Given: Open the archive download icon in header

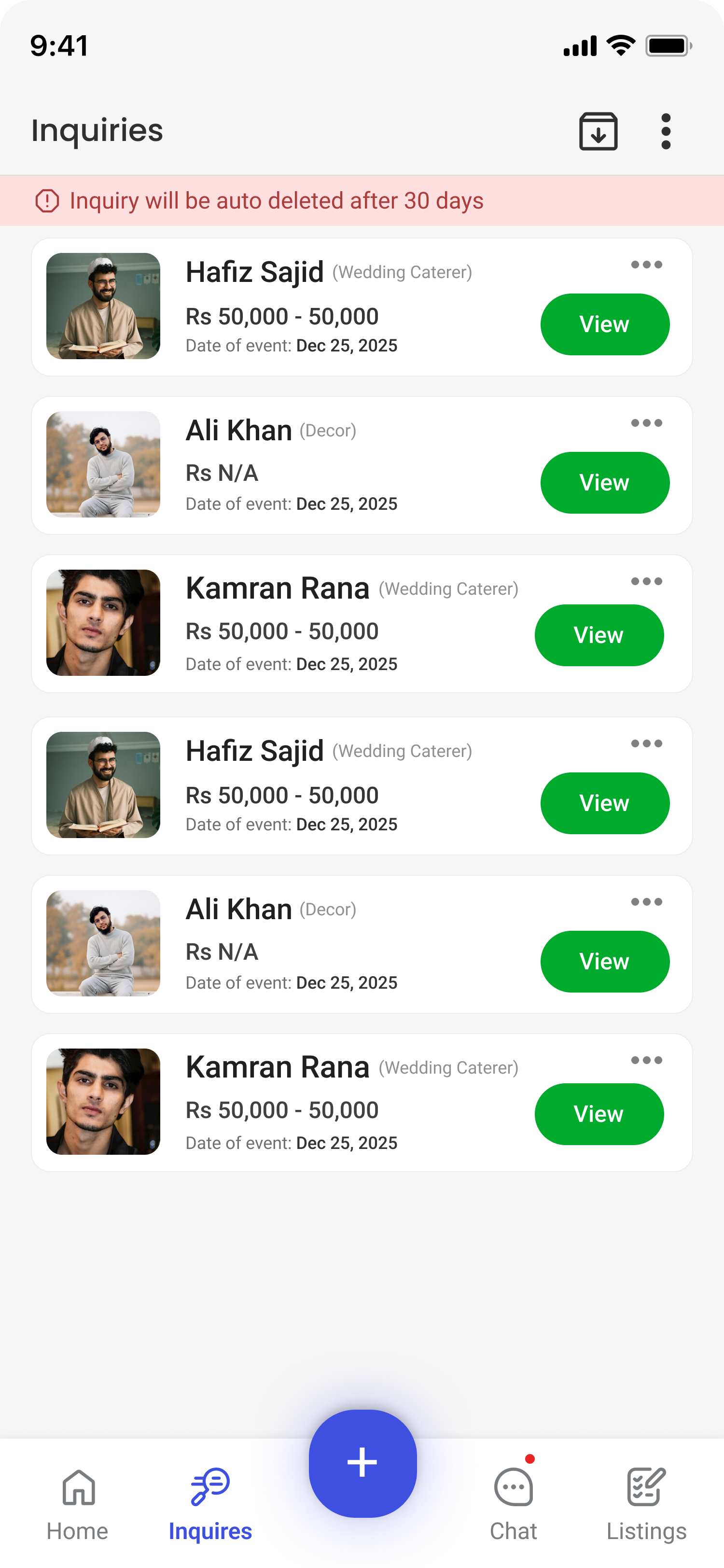Looking at the screenshot, I should pos(598,131).
